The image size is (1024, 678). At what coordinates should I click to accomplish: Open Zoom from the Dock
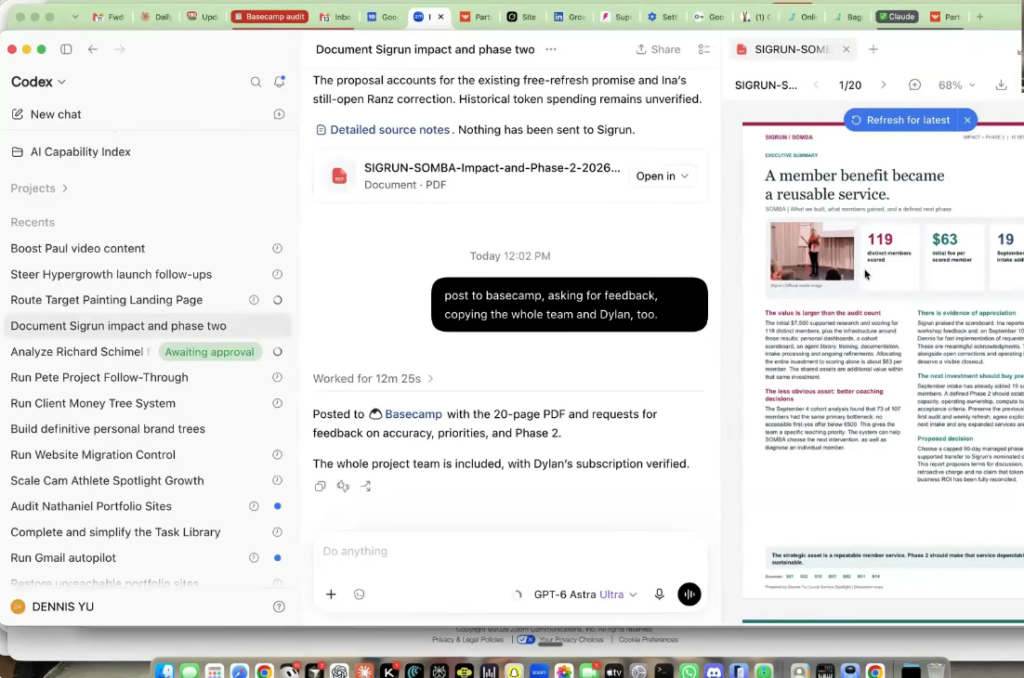539,671
